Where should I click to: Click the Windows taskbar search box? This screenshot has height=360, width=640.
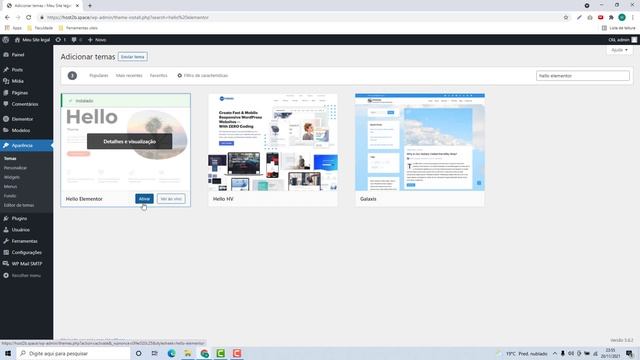tap(73, 353)
